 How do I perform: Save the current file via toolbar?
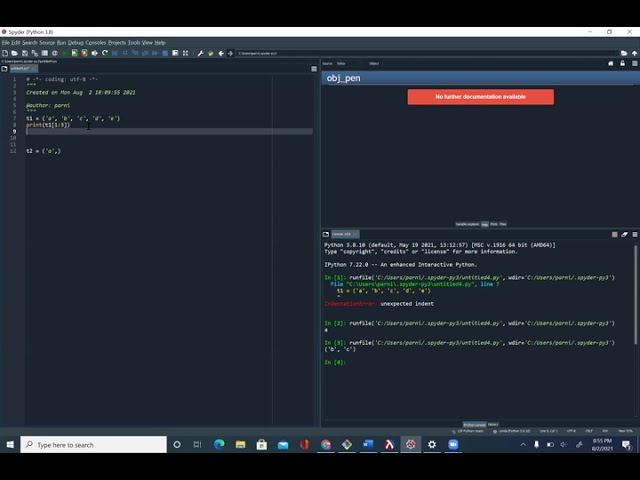coord(25,53)
